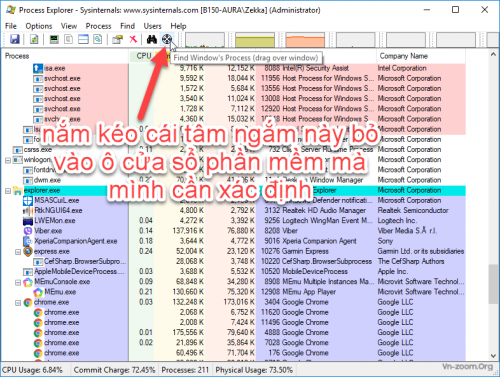Click the Find binoculars icon
The width and height of the screenshot is (500, 377).
[x=152, y=39]
